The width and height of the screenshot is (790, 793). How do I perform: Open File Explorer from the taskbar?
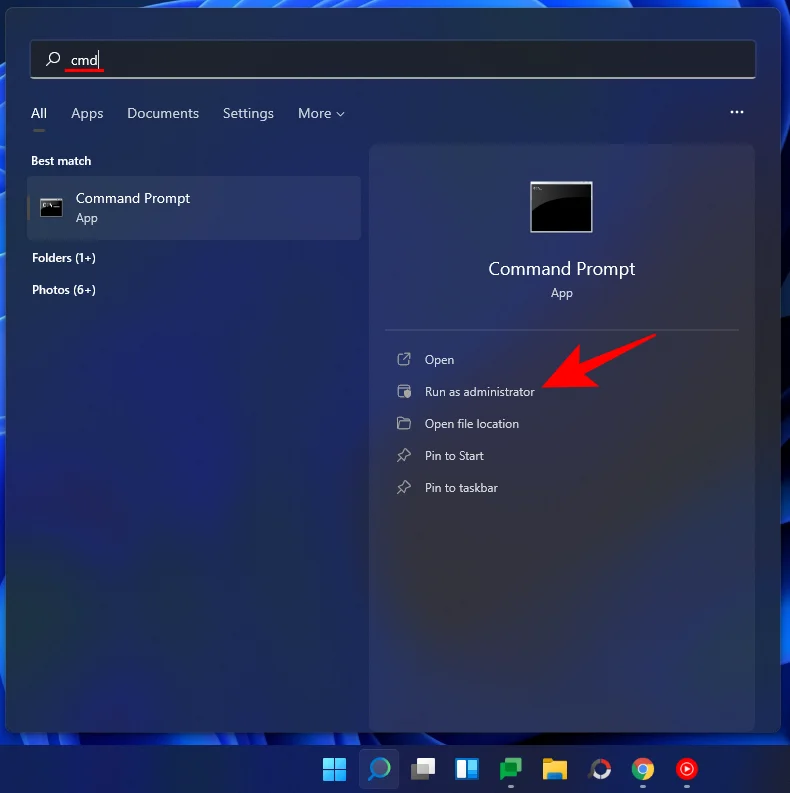tap(555, 769)
